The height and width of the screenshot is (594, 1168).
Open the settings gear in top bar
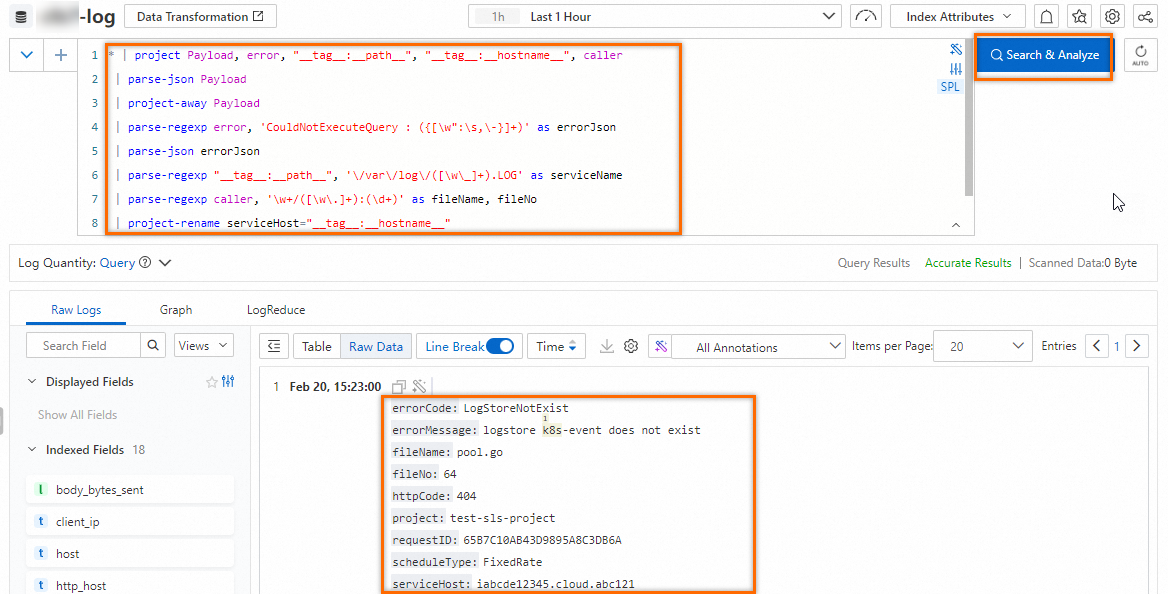(1112, 16)
